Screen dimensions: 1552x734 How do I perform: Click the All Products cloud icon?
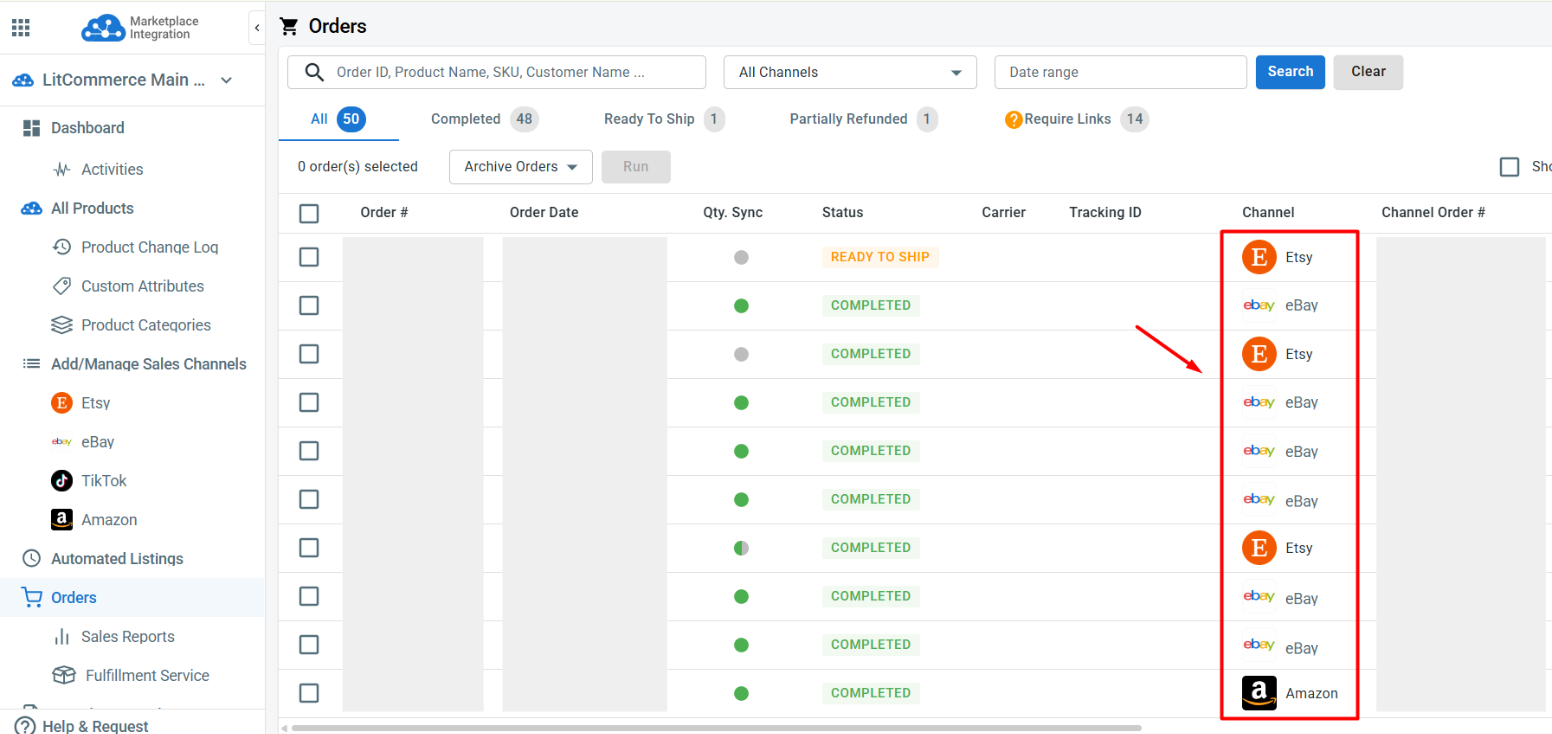tap(32, 208)
